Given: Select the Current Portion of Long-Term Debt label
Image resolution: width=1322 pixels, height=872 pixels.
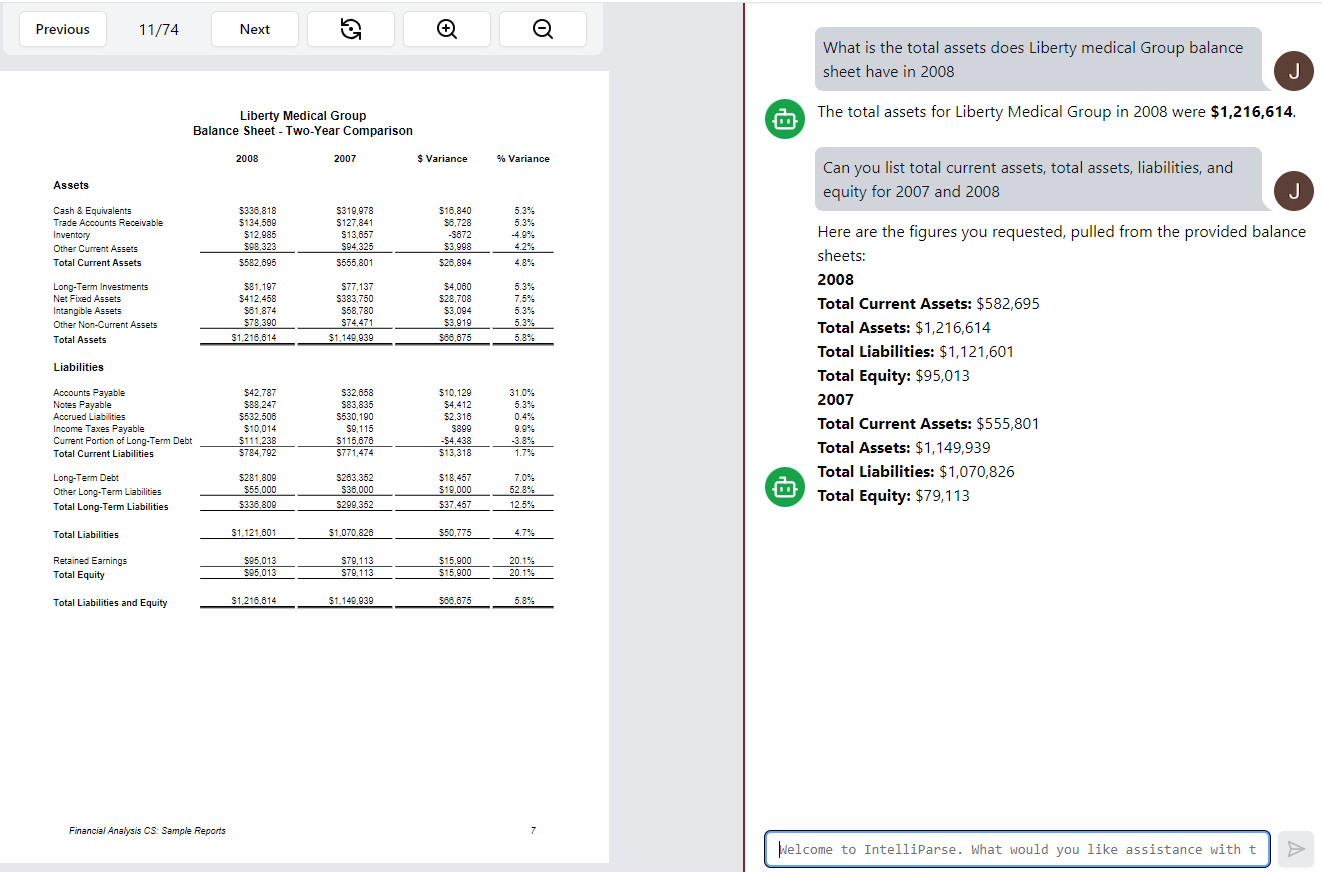Looking at the screenshot, I should [x=122, y=441].
